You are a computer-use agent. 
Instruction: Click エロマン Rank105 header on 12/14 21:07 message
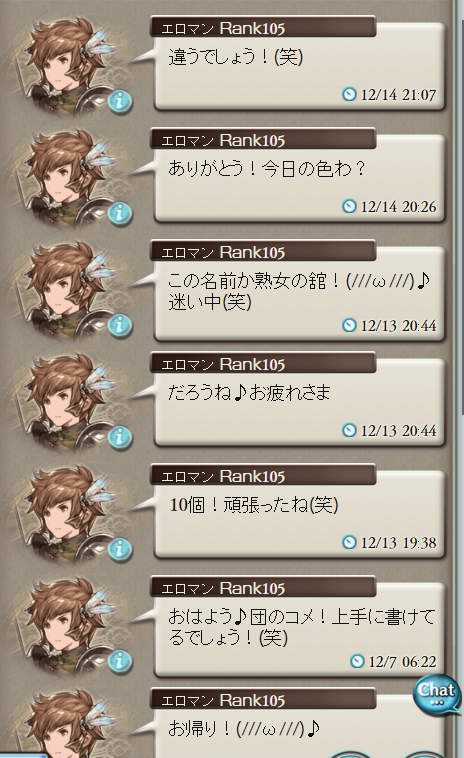click(x=263, y=28)
